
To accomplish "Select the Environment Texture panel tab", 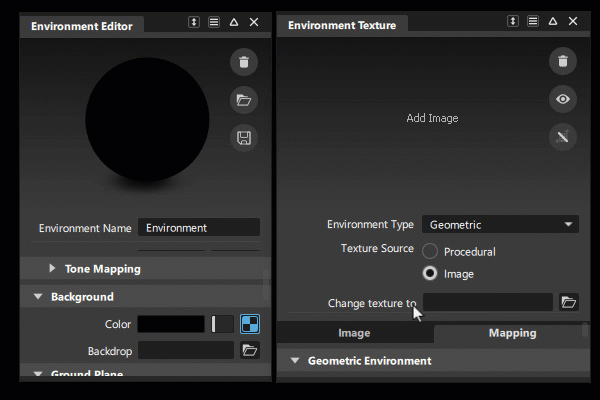I will click(x=342, y=25).
